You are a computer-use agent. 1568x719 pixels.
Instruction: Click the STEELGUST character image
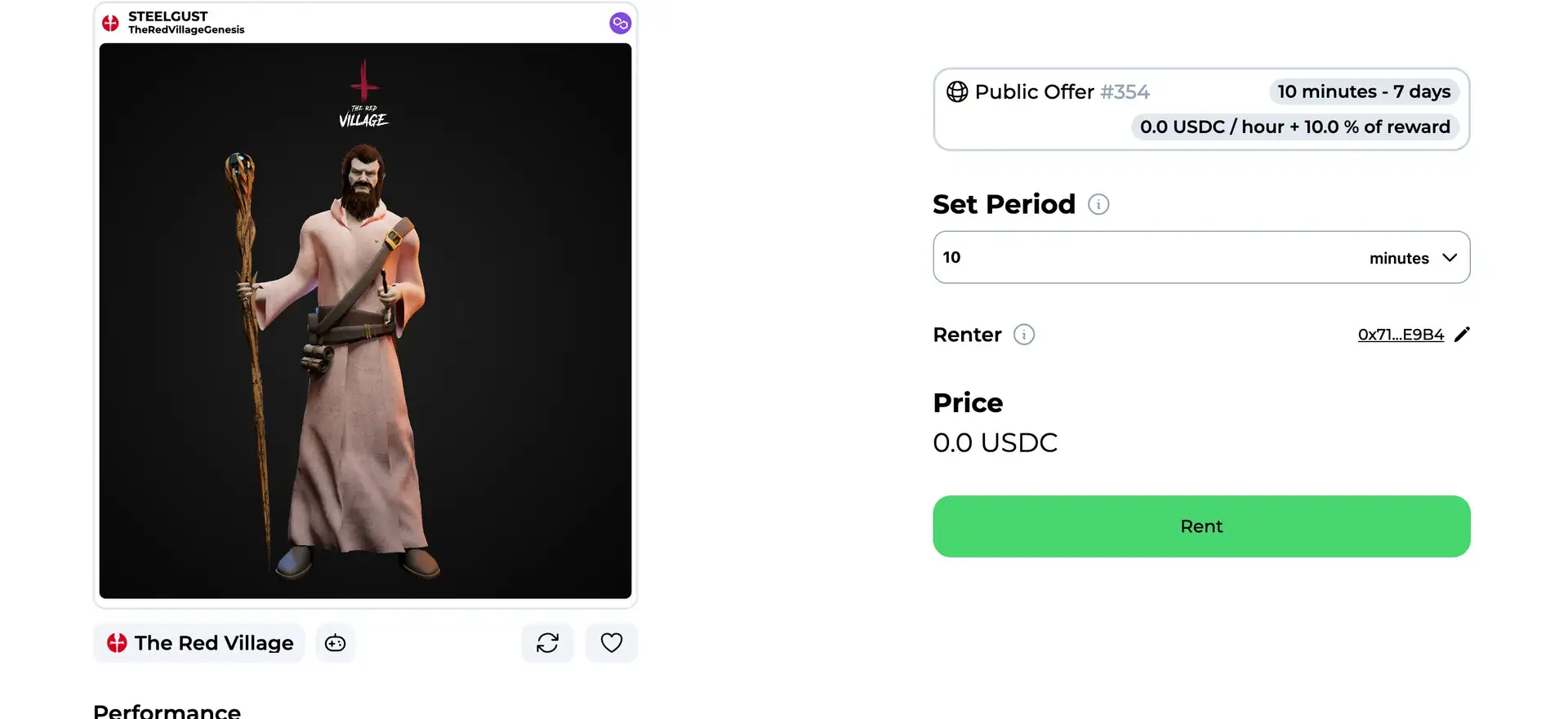(365, 321)
